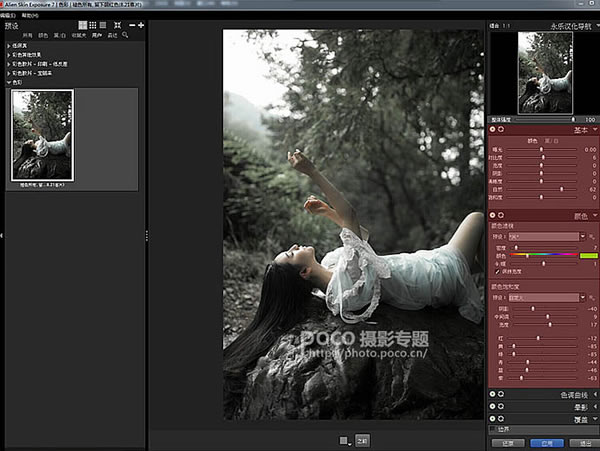Reset the 颜色 panel settings
The height and width of the screenshot is (451, 600).
click(501, 215)
